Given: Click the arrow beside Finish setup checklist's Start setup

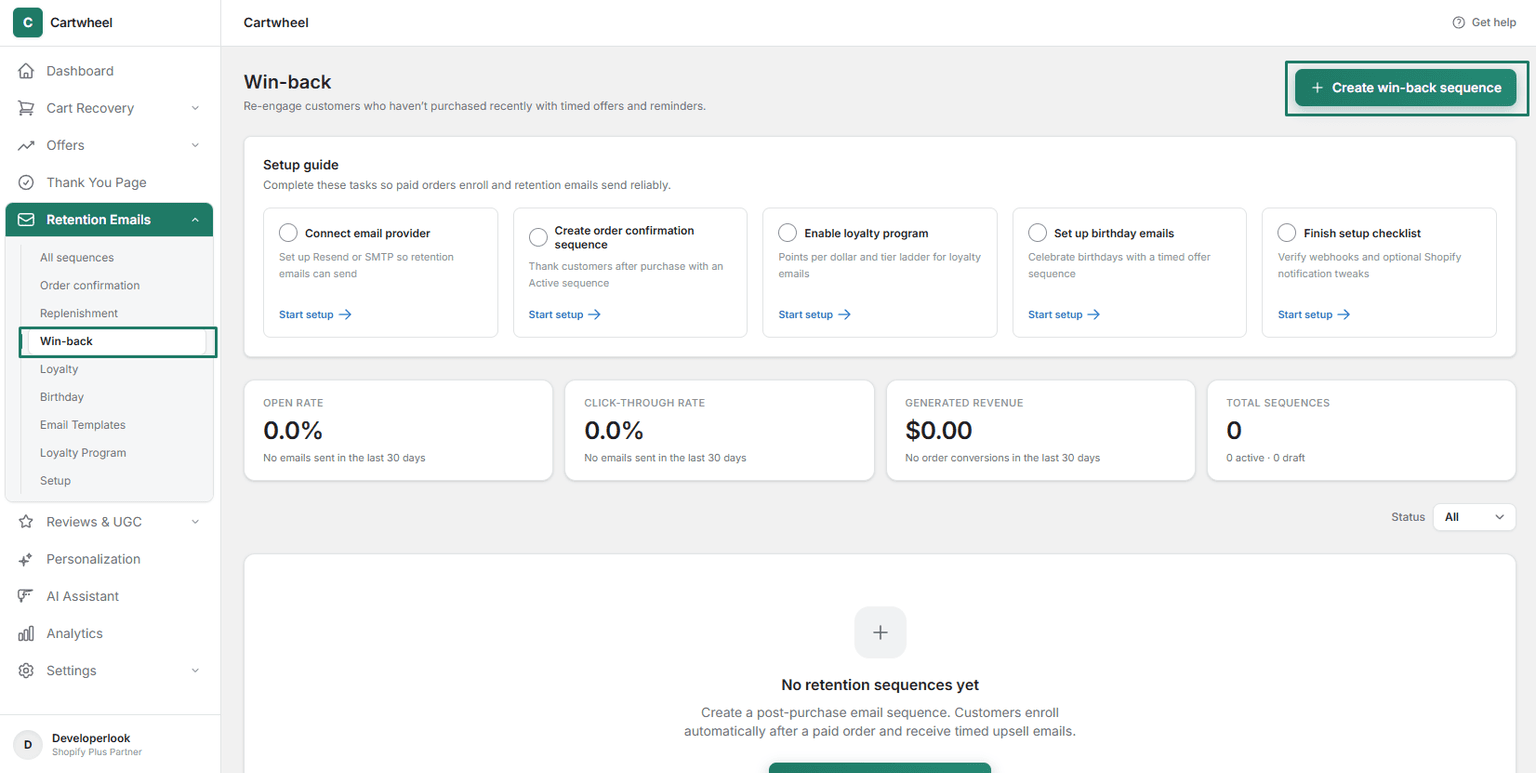Looking at the screenshot, I should pos(1344,314).
